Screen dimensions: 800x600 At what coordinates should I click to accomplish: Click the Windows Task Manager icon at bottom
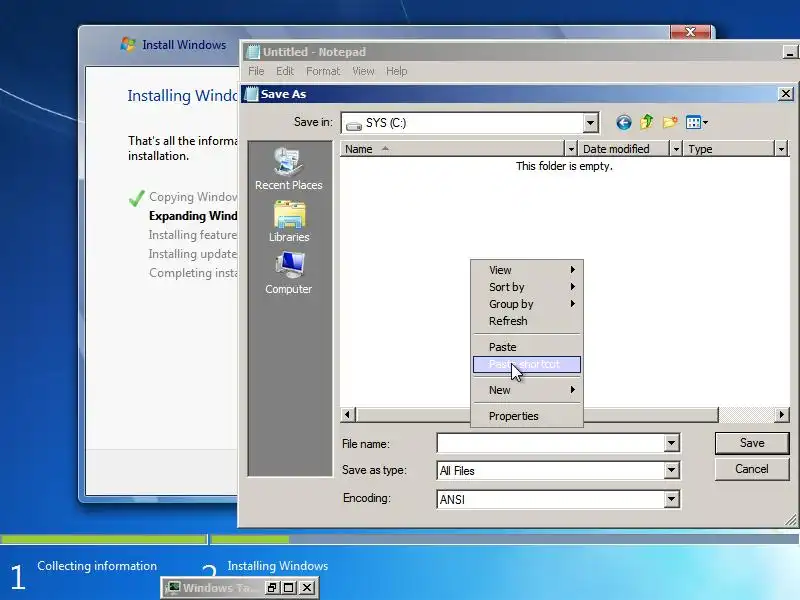click(174, 588)
